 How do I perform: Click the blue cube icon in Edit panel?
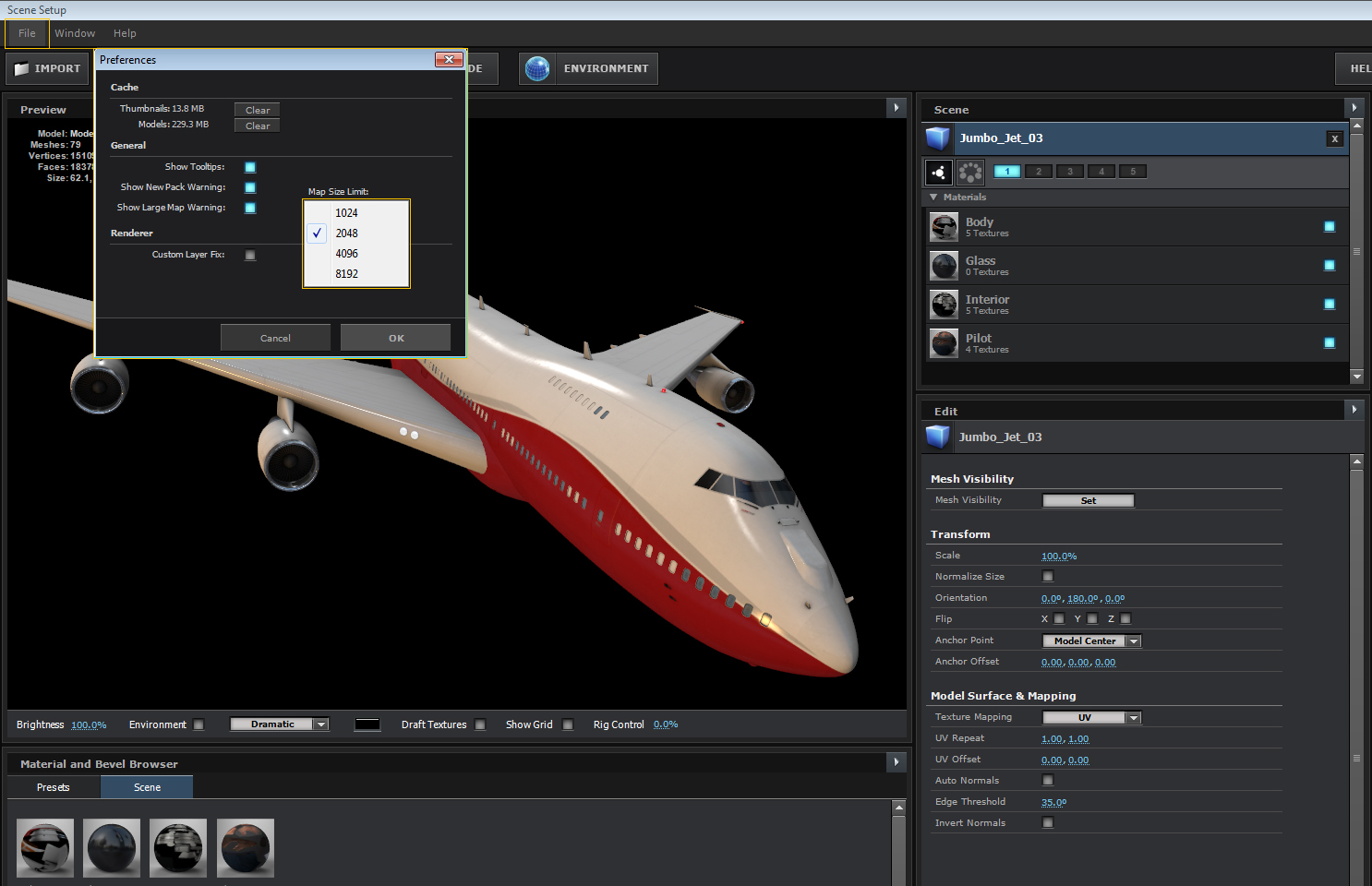point(938,437)
